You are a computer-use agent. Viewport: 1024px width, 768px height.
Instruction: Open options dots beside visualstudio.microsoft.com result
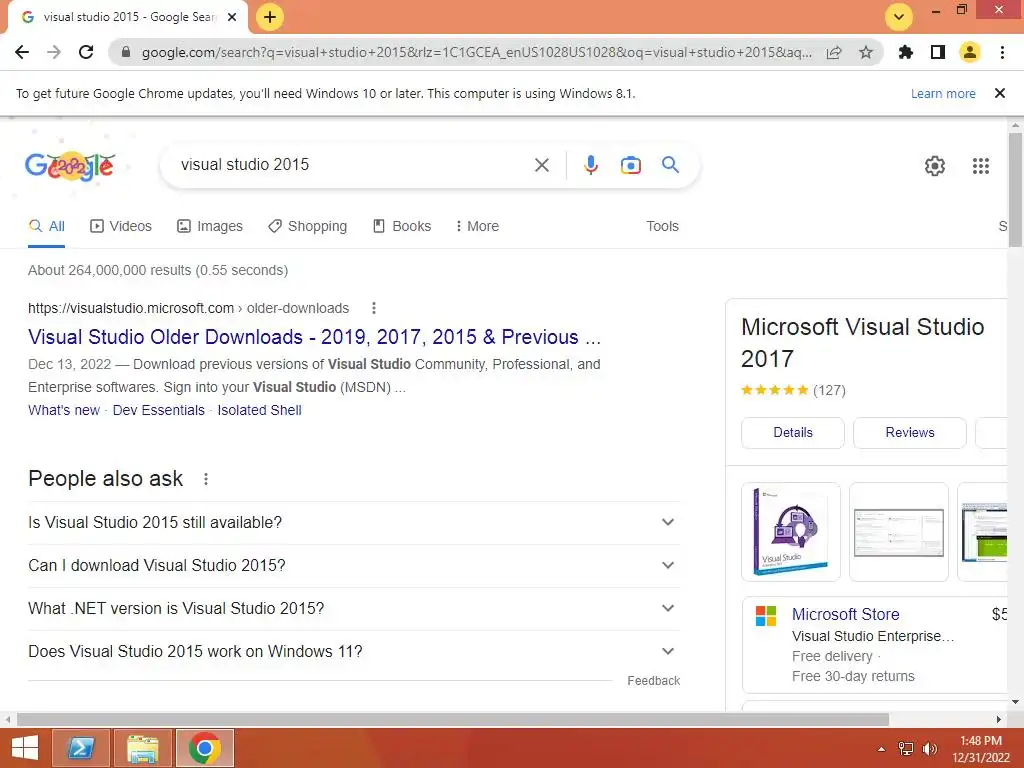[x=374, y=308]
